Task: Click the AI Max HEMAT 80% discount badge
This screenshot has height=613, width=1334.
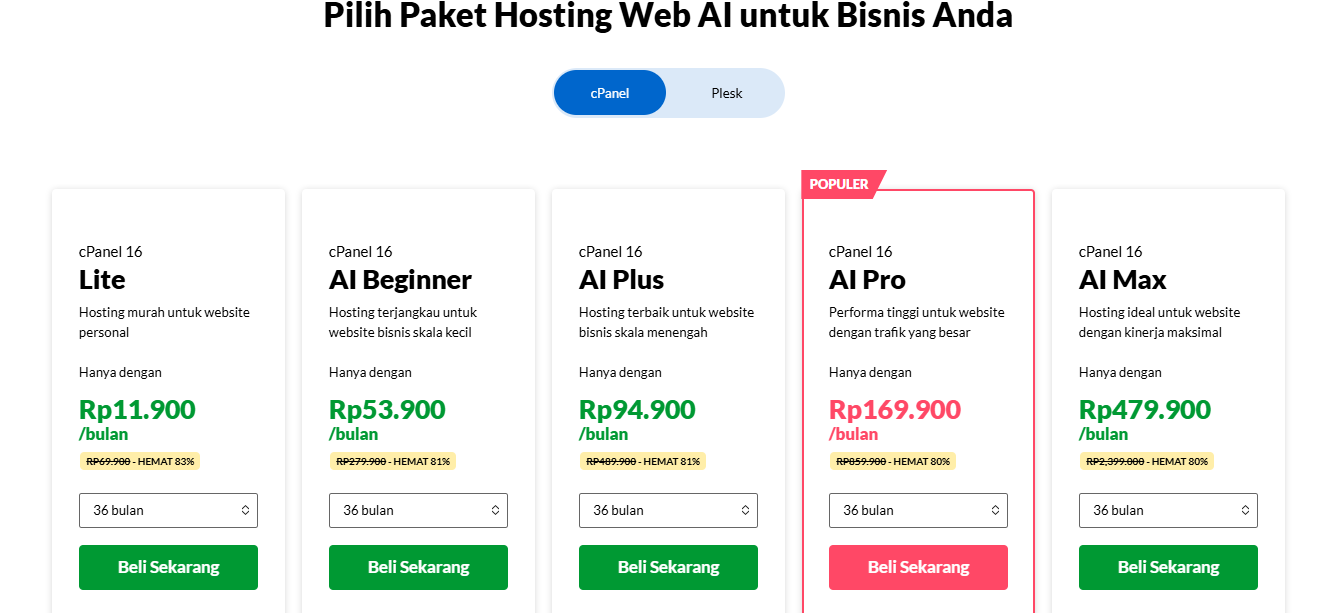Action: coord(1146,461)
